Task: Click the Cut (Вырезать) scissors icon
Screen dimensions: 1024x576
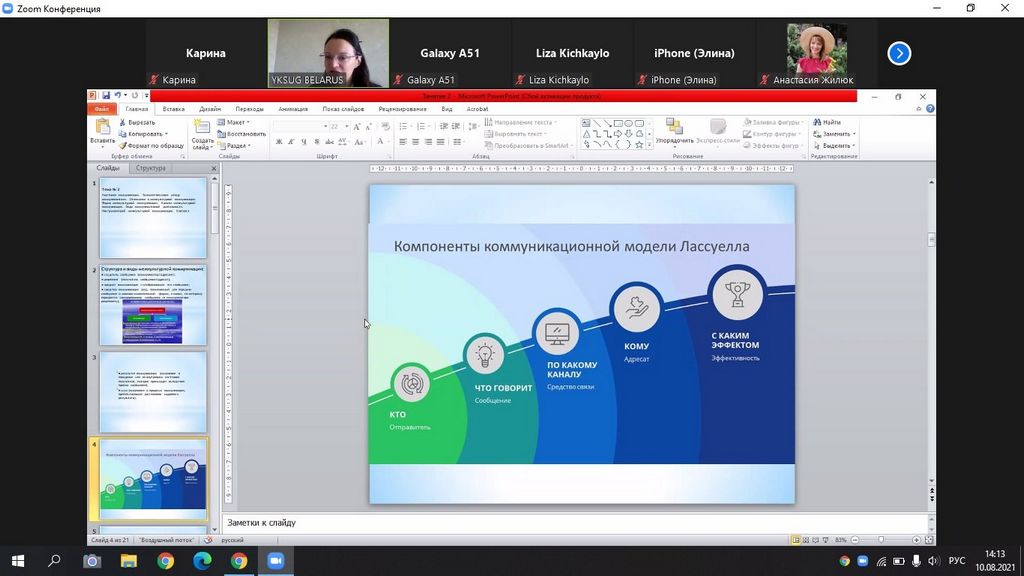Action: click(122, 122)
